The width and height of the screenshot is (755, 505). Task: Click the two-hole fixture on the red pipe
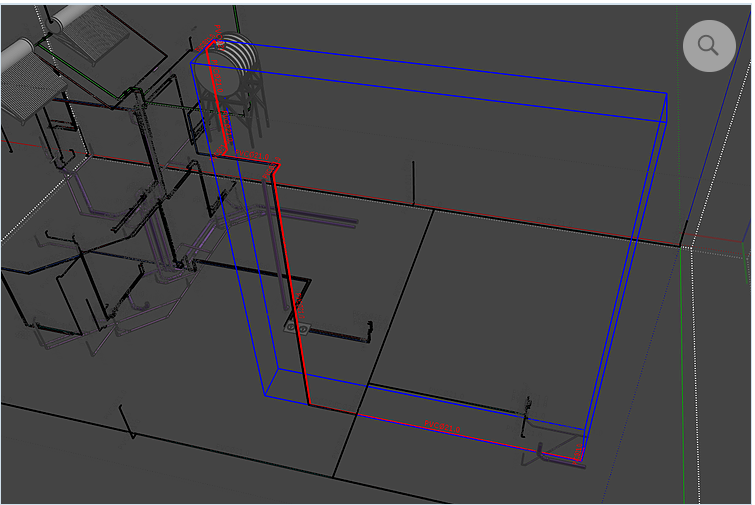point(298,327)
